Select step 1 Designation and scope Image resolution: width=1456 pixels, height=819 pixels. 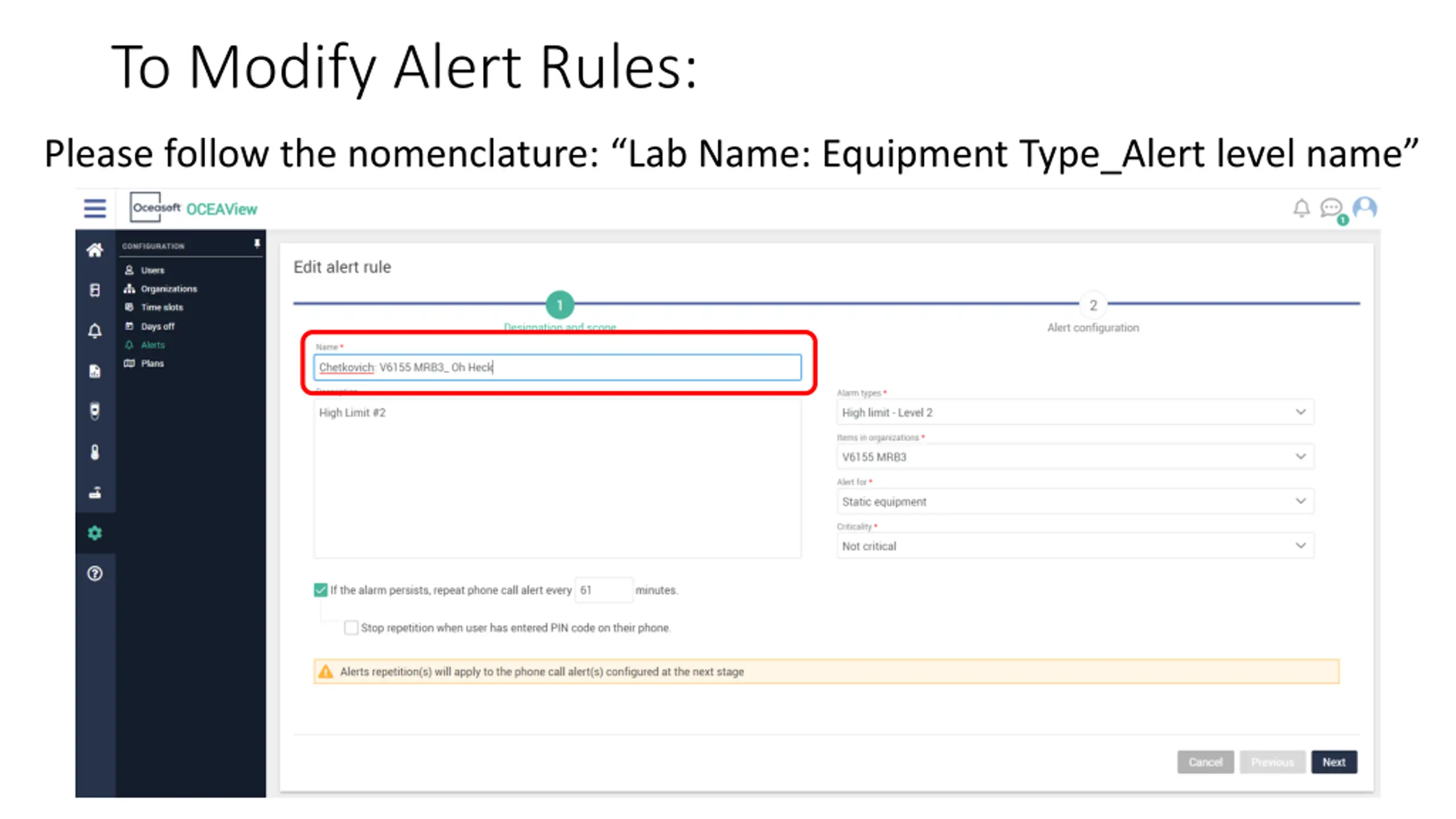coord(560,305)
